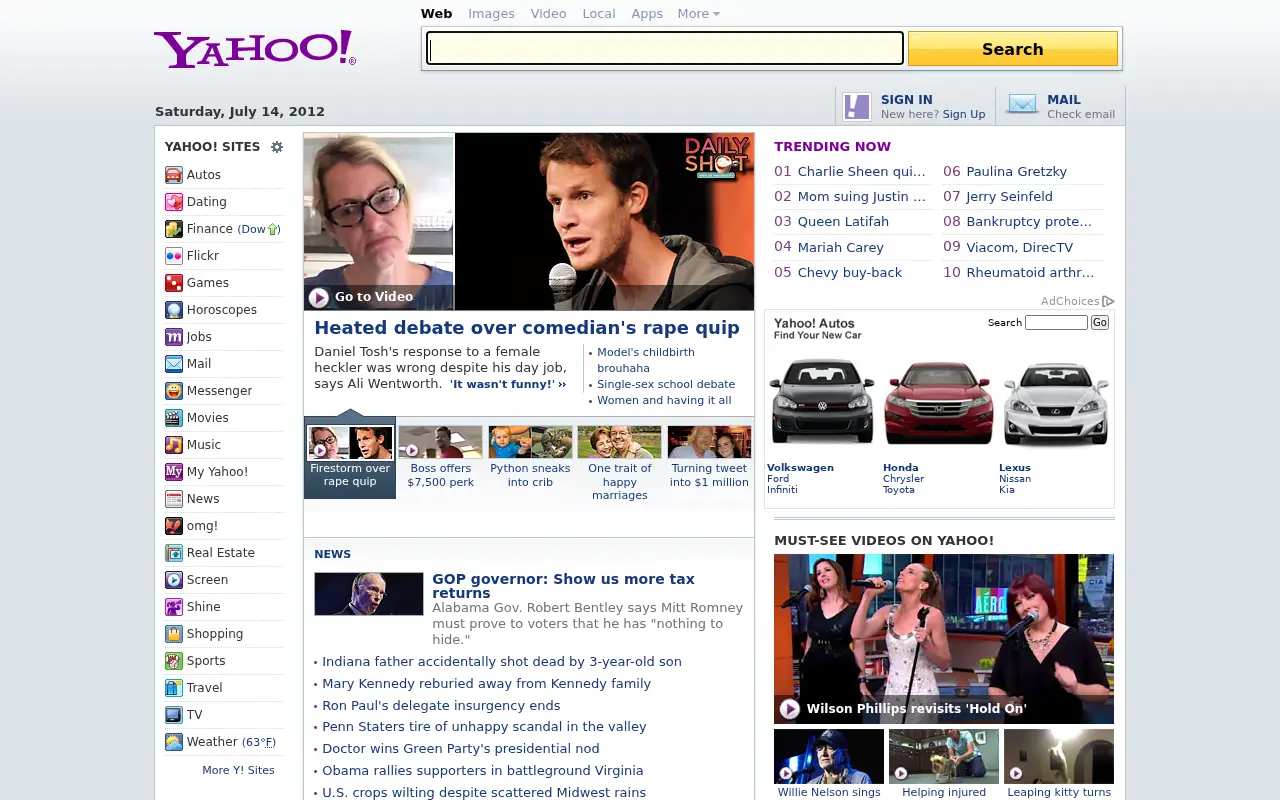
Task: Click the Volkswagen car image
Action: [x=822, y=402]
